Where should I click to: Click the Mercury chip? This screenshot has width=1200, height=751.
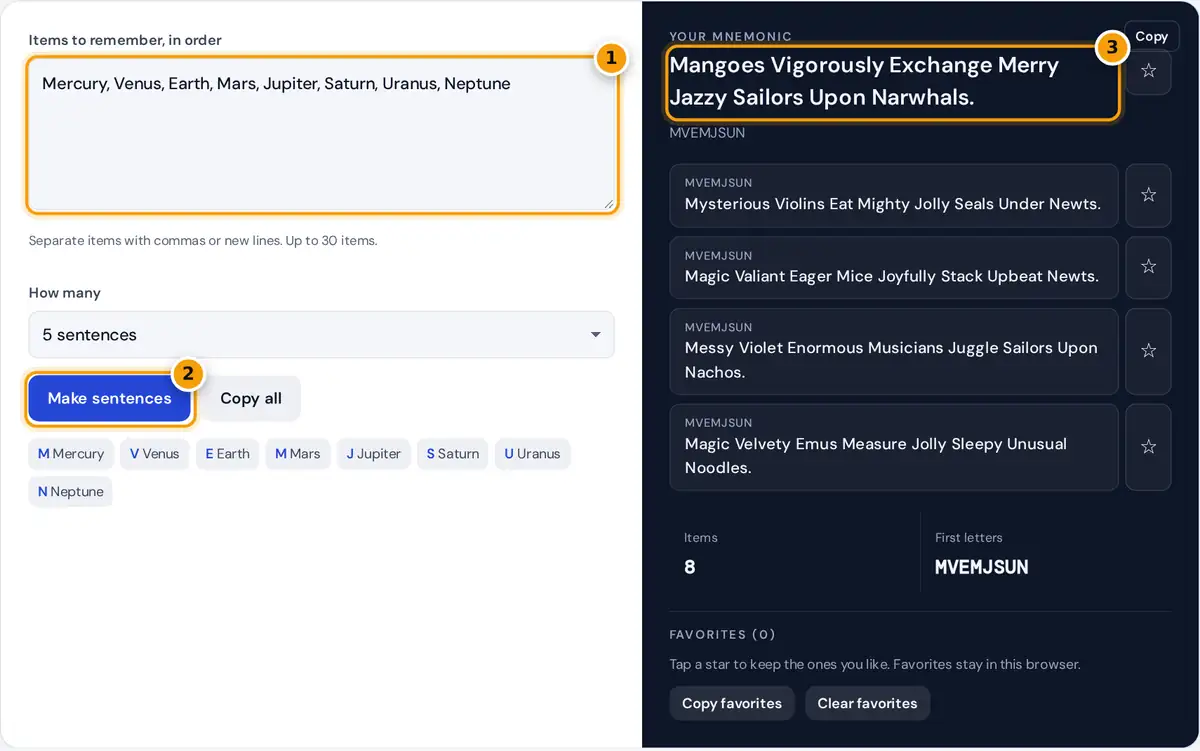[x=71, y=454]
